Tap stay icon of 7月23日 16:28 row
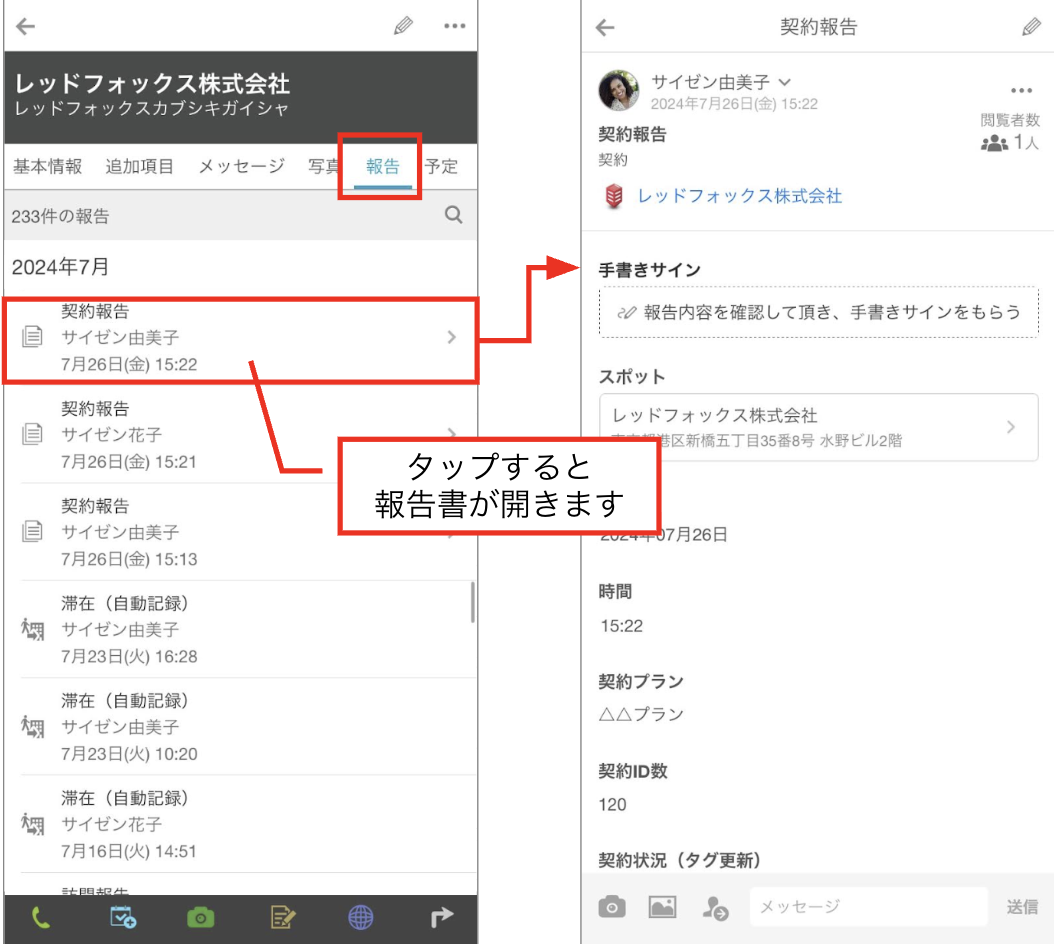1054x944 pixels. pos(32,629)
